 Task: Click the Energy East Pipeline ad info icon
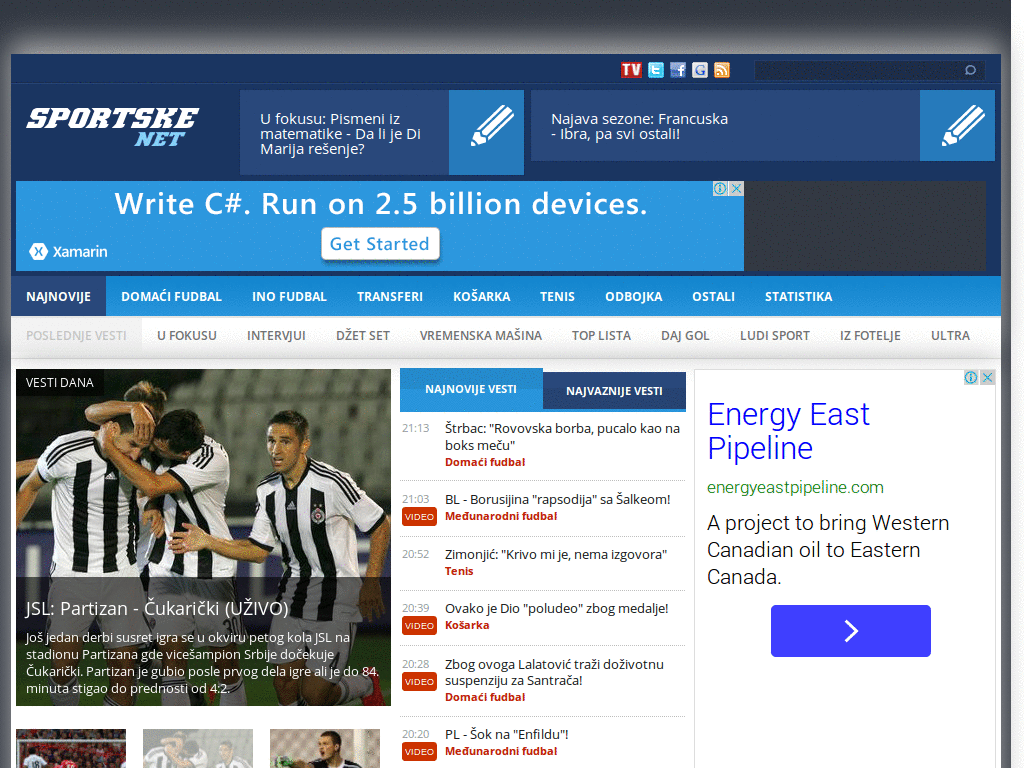pos(971,377)
